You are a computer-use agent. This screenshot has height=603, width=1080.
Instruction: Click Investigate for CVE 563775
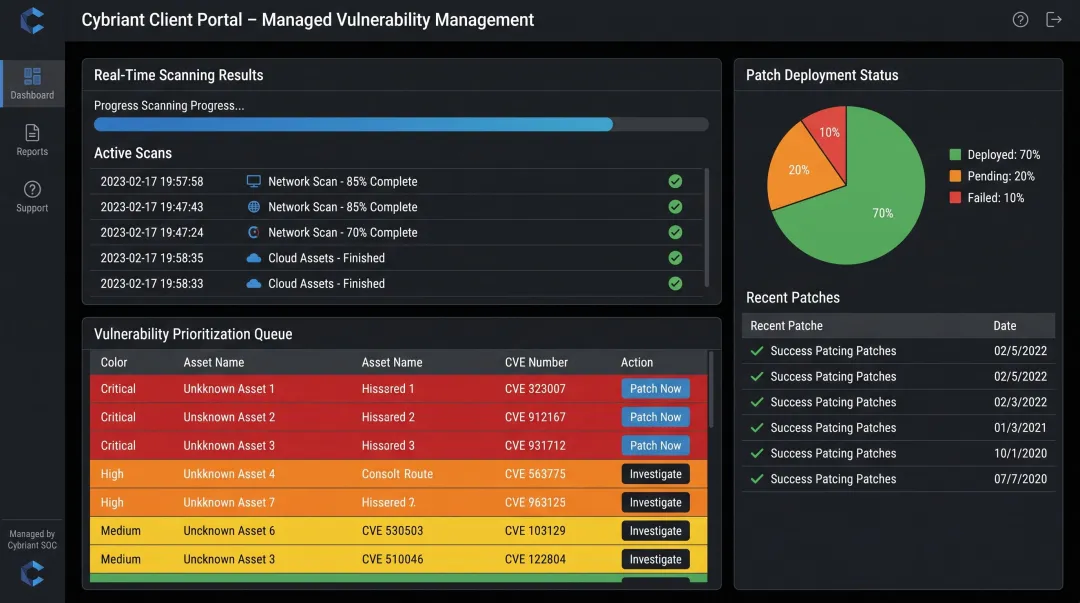655,474
